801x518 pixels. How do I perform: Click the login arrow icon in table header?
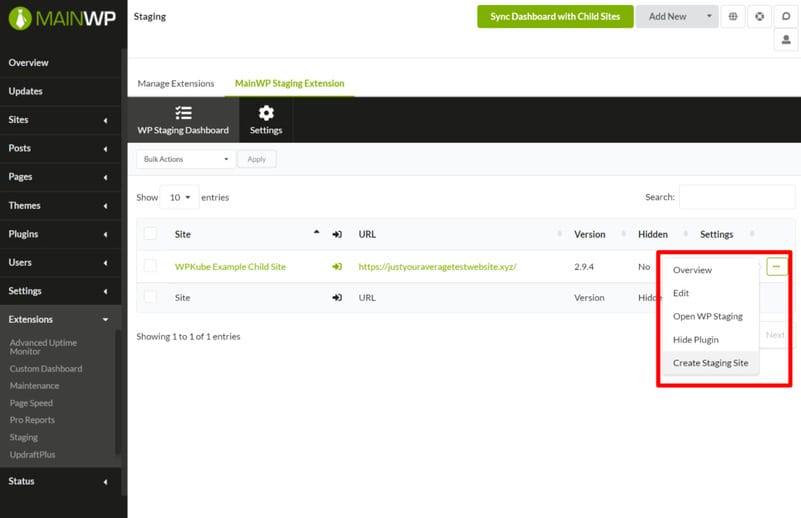(x=337, y=234)
